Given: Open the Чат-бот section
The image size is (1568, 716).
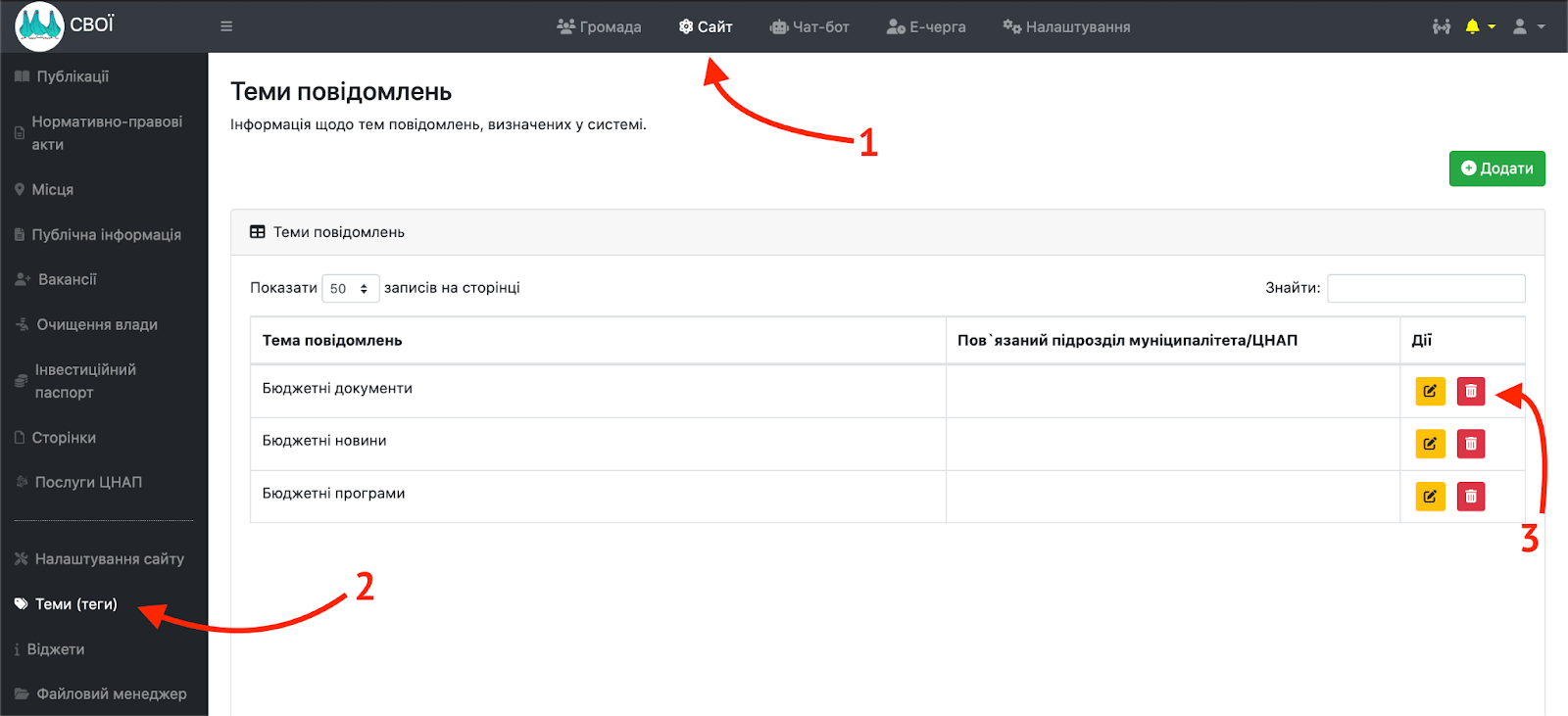Looking at the screenshot, I should tap(809, 26).
